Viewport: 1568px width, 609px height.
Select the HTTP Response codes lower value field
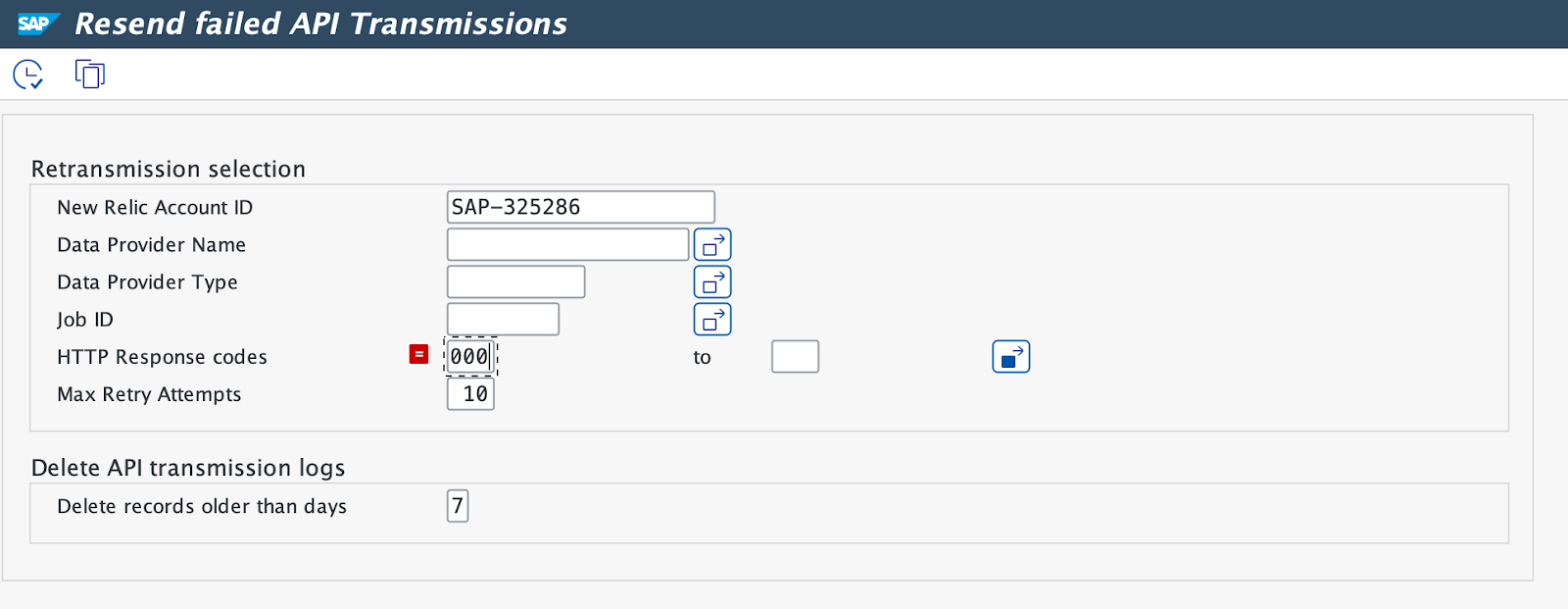(x=470, y=356)
